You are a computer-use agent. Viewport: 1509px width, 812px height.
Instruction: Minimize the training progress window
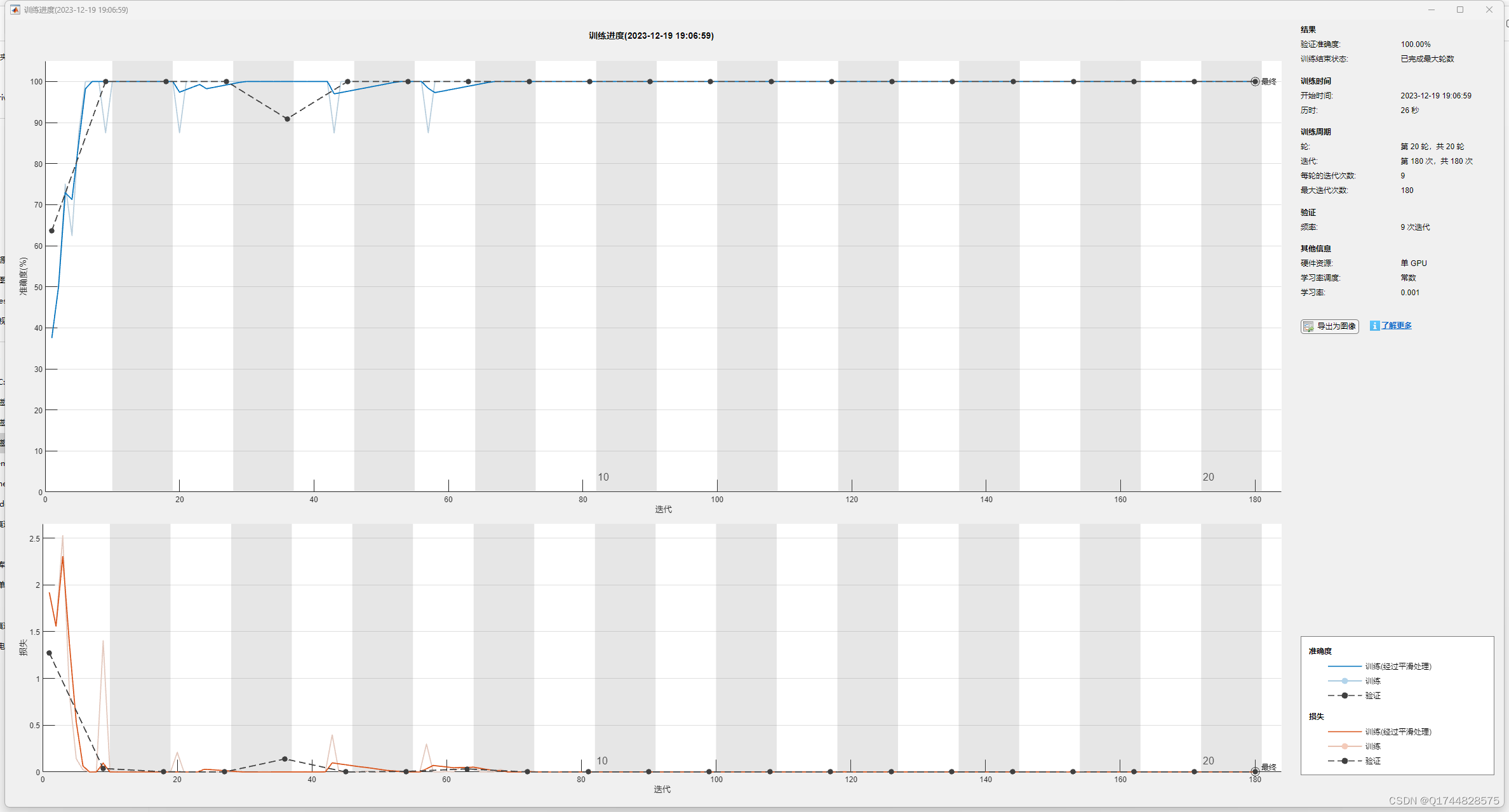click(x=1432, y=10)
